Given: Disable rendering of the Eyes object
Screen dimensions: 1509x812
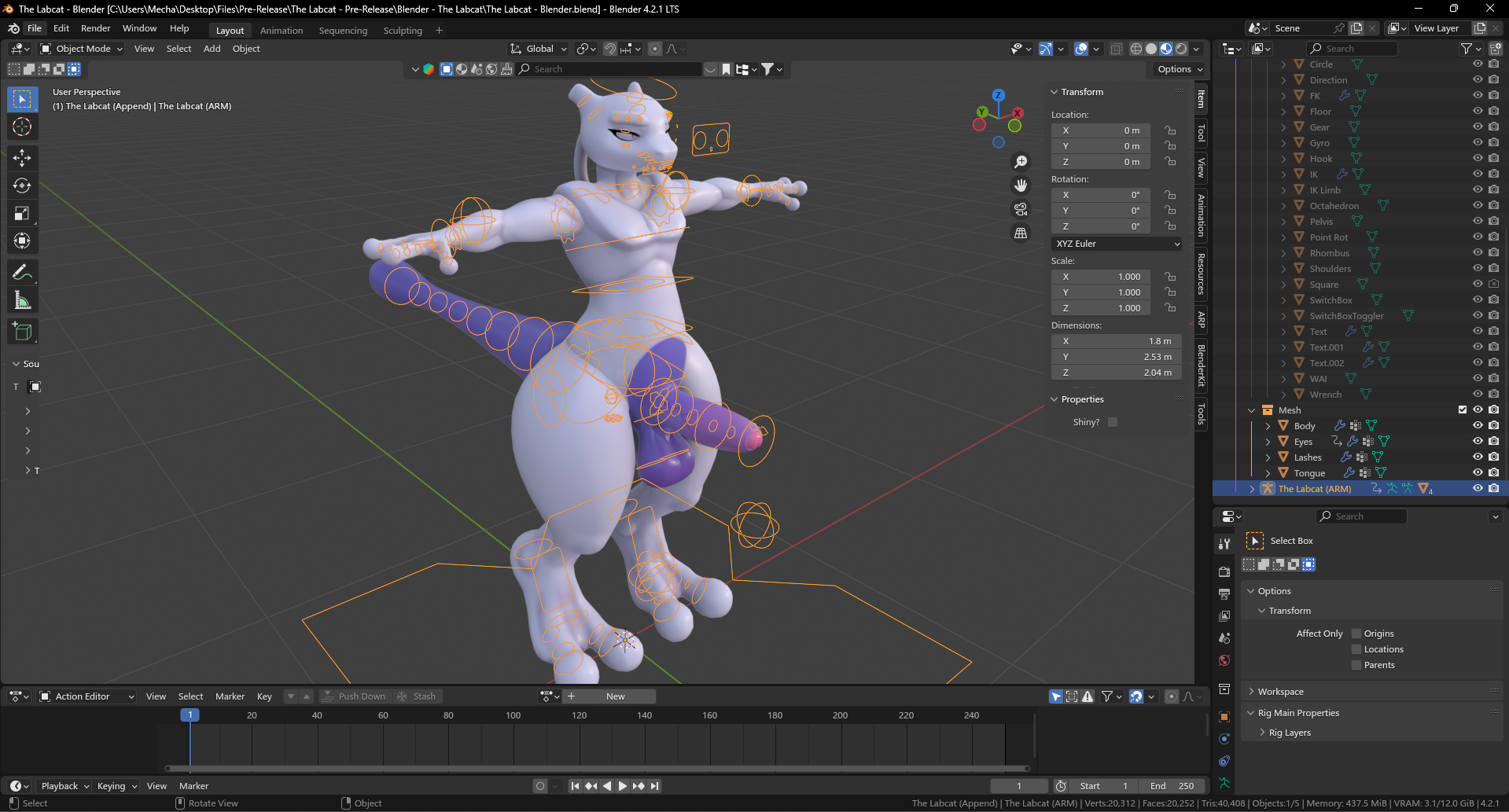Looking at the screenshot, I should click(1494, 441).
